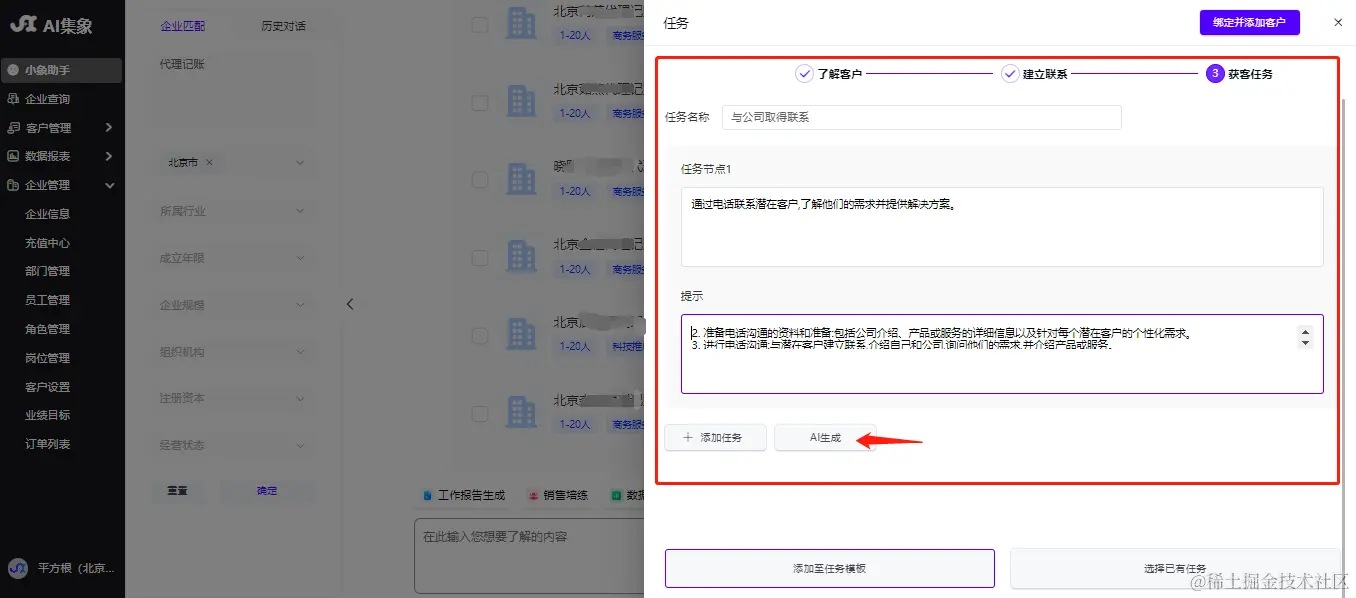Click into the 任务节点1 text area

tap(1002, 226)
